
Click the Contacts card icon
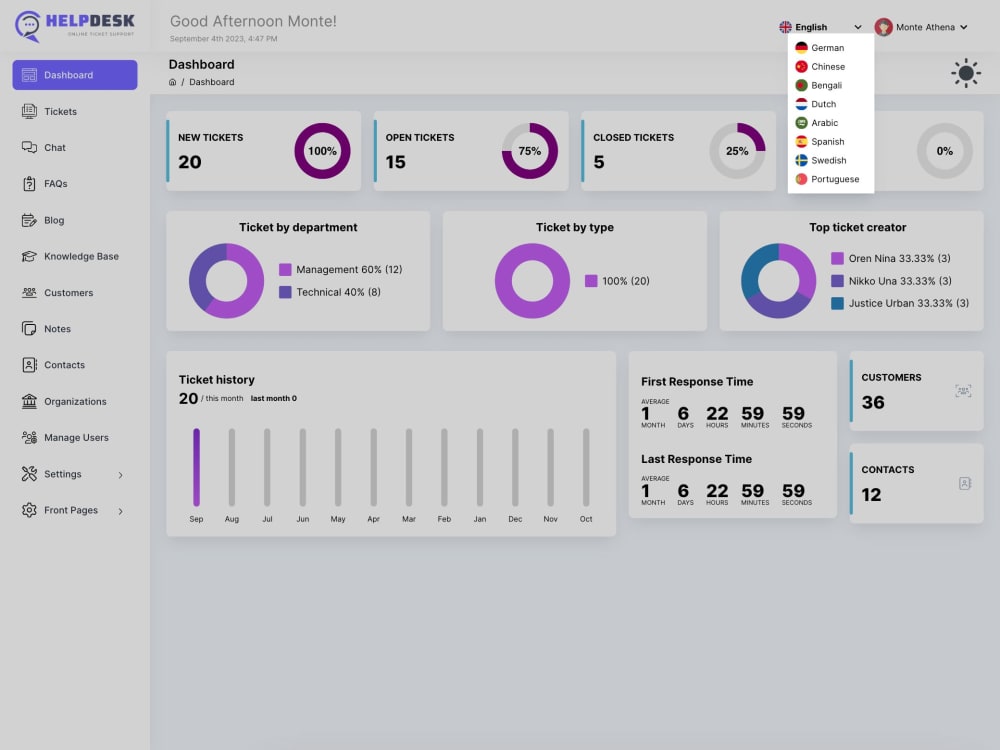coord(965,483)
